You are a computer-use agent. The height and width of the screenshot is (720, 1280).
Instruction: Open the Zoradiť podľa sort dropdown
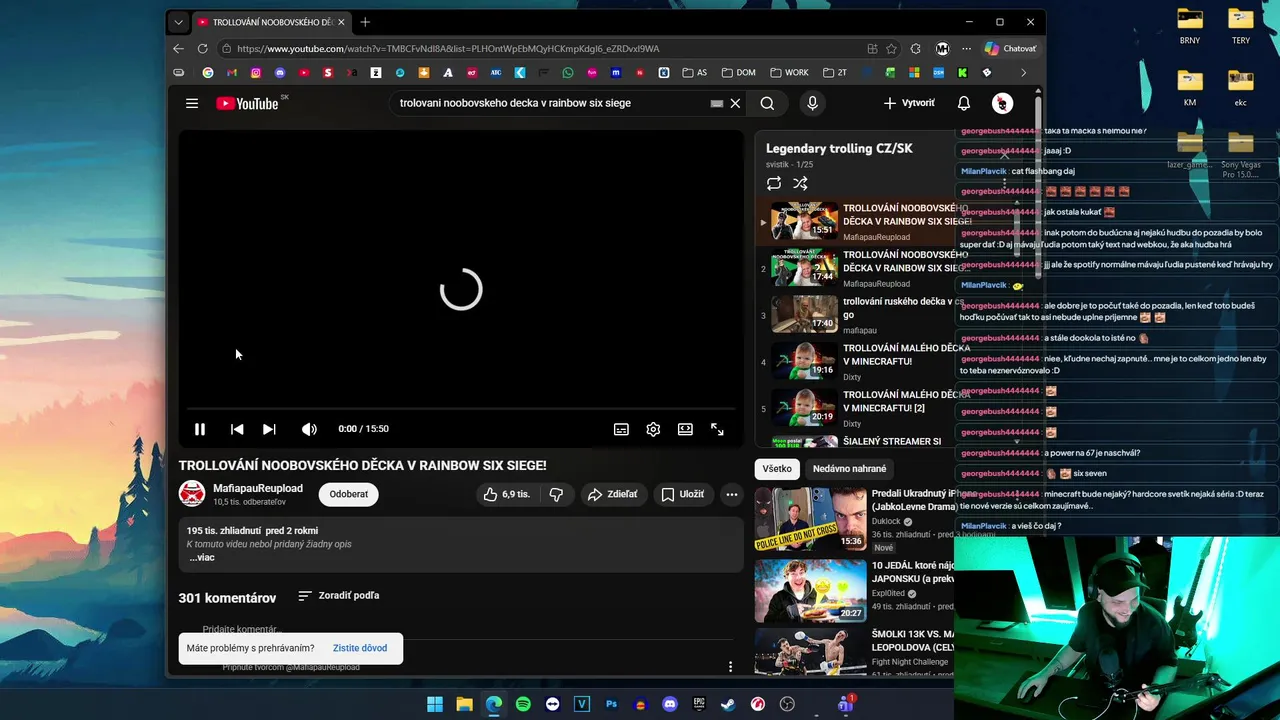339,596
